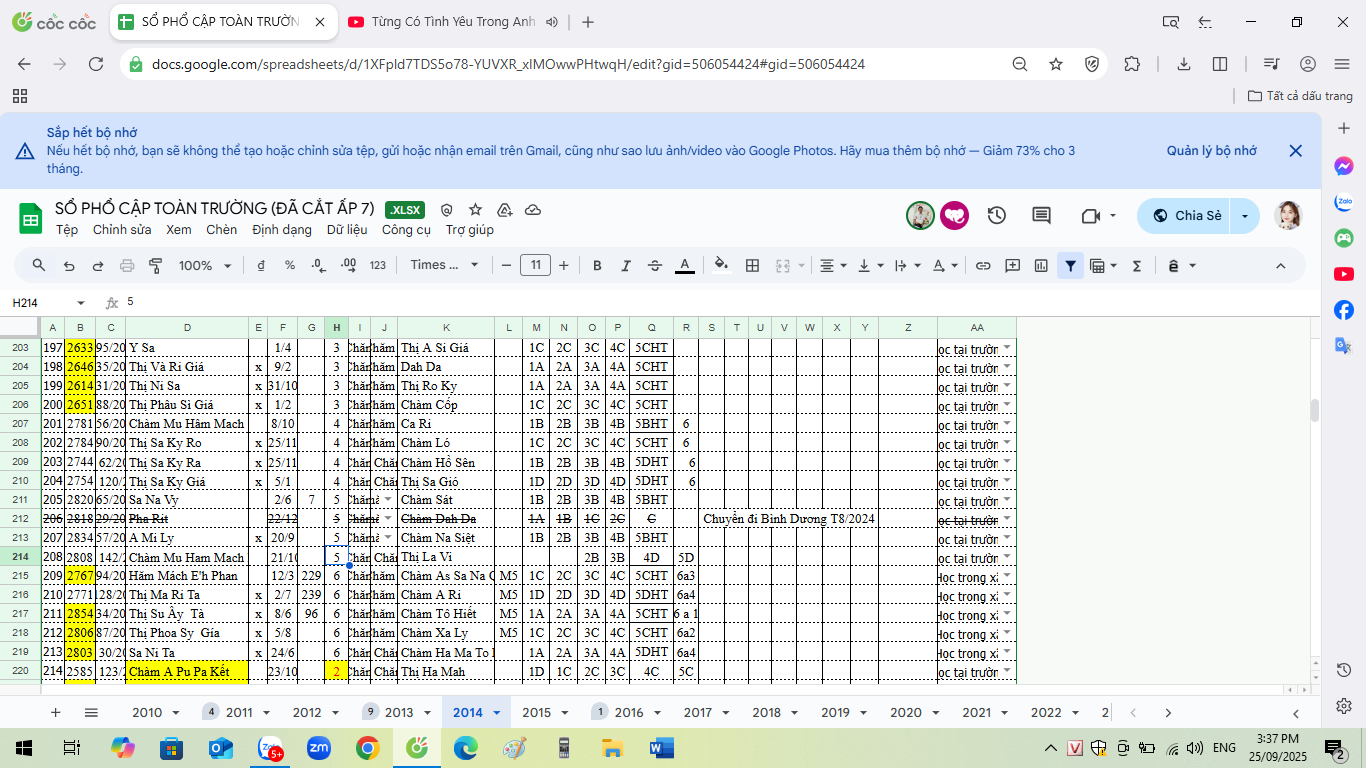The height and width of the screenshot is (768, 1366).
Task: Click the borders icon in toolbar
Action: (752, 265)
